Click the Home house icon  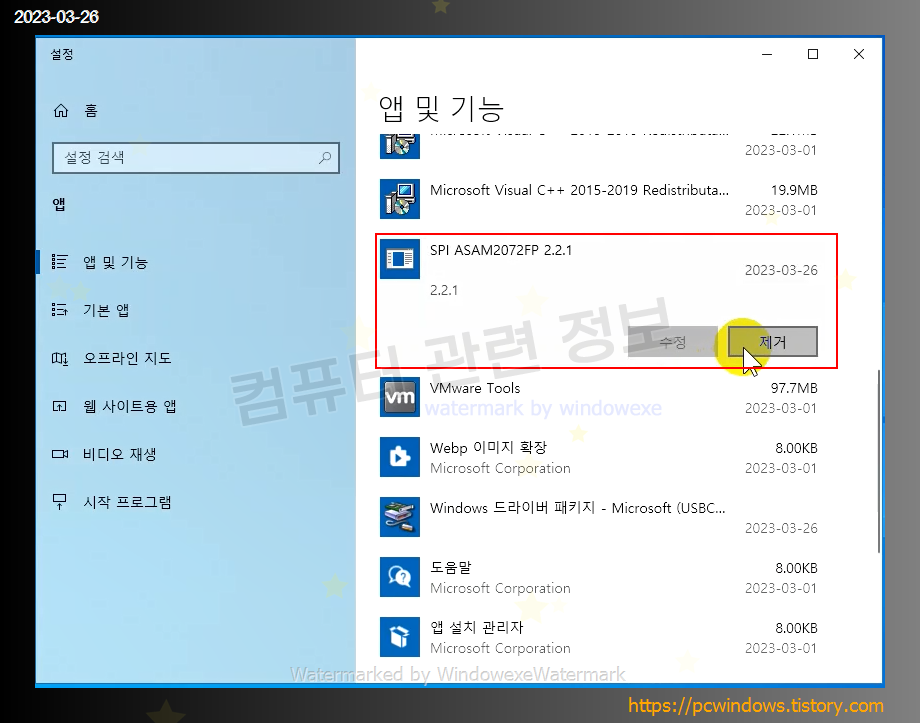pos(61,110)
